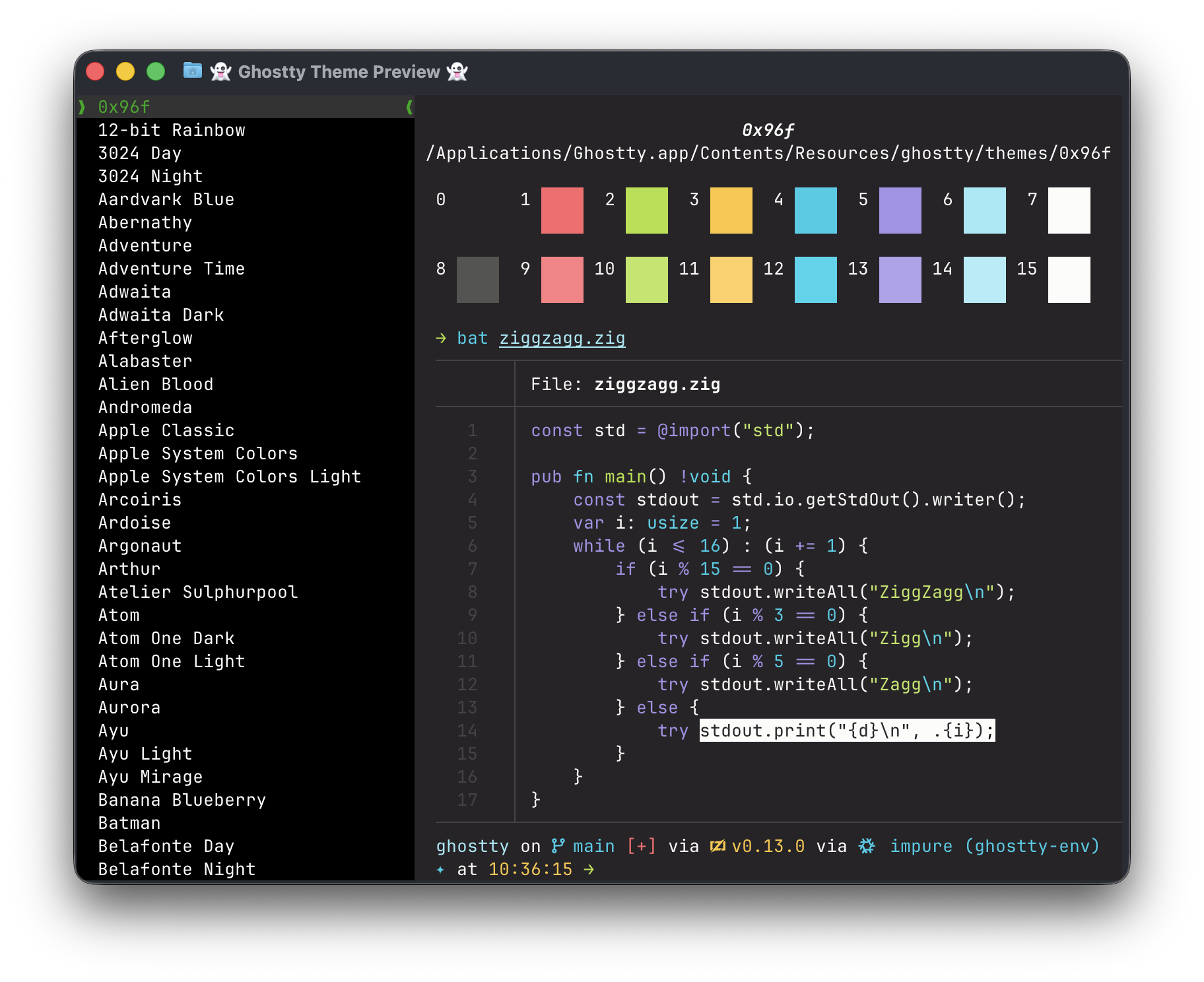1204x982 pixels.
Task: Open the ziggzagg.zig underlined file link
Action: [562, 339]
